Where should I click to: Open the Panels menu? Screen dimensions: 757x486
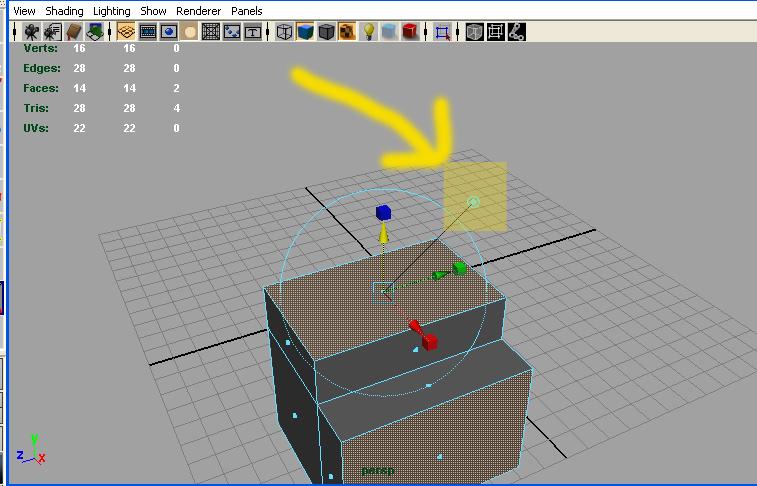pos(247,11)
